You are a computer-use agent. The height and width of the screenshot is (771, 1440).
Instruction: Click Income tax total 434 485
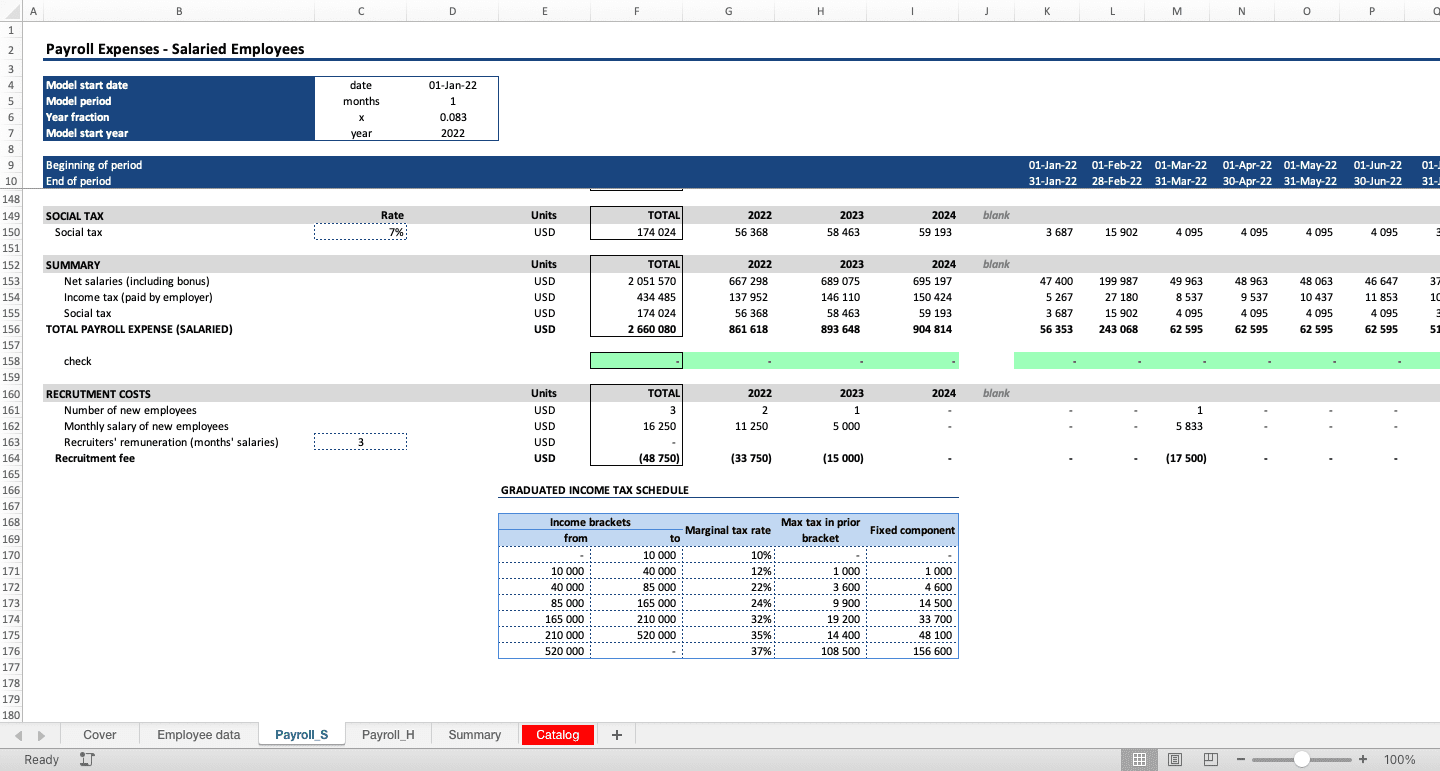[x=636, y=297]
